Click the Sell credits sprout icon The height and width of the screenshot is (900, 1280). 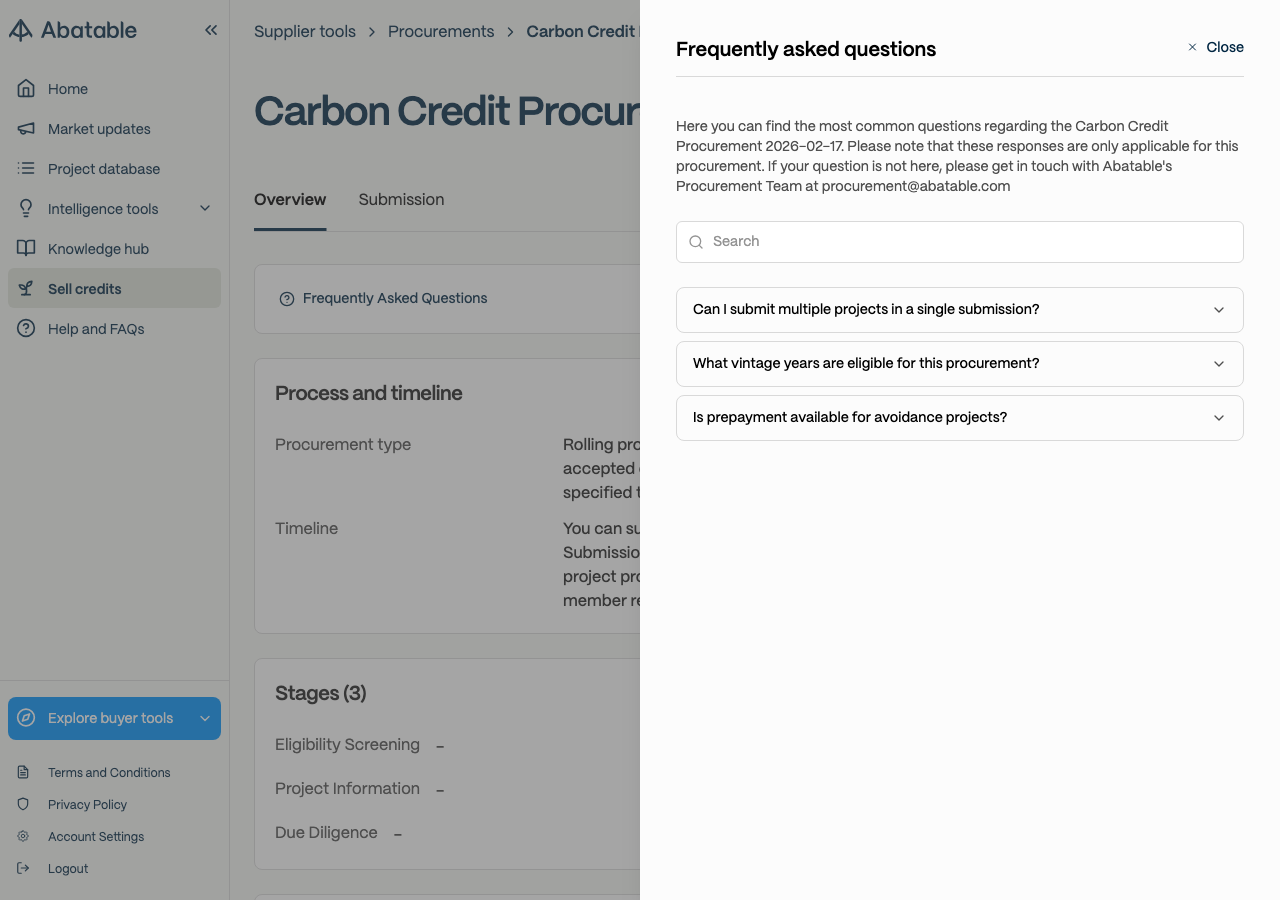point(26,288)
